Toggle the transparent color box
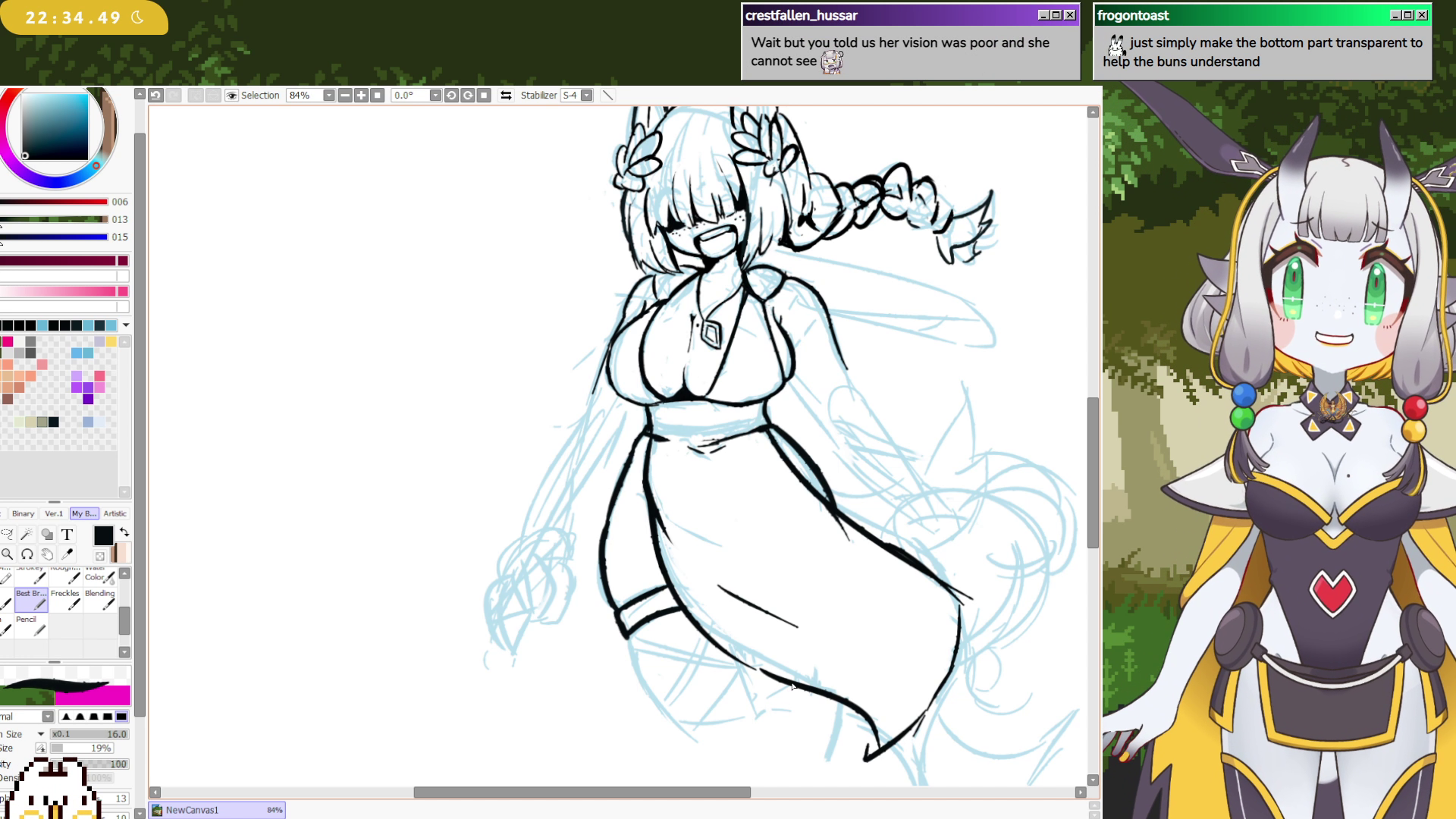 click(x=99, y=556)
